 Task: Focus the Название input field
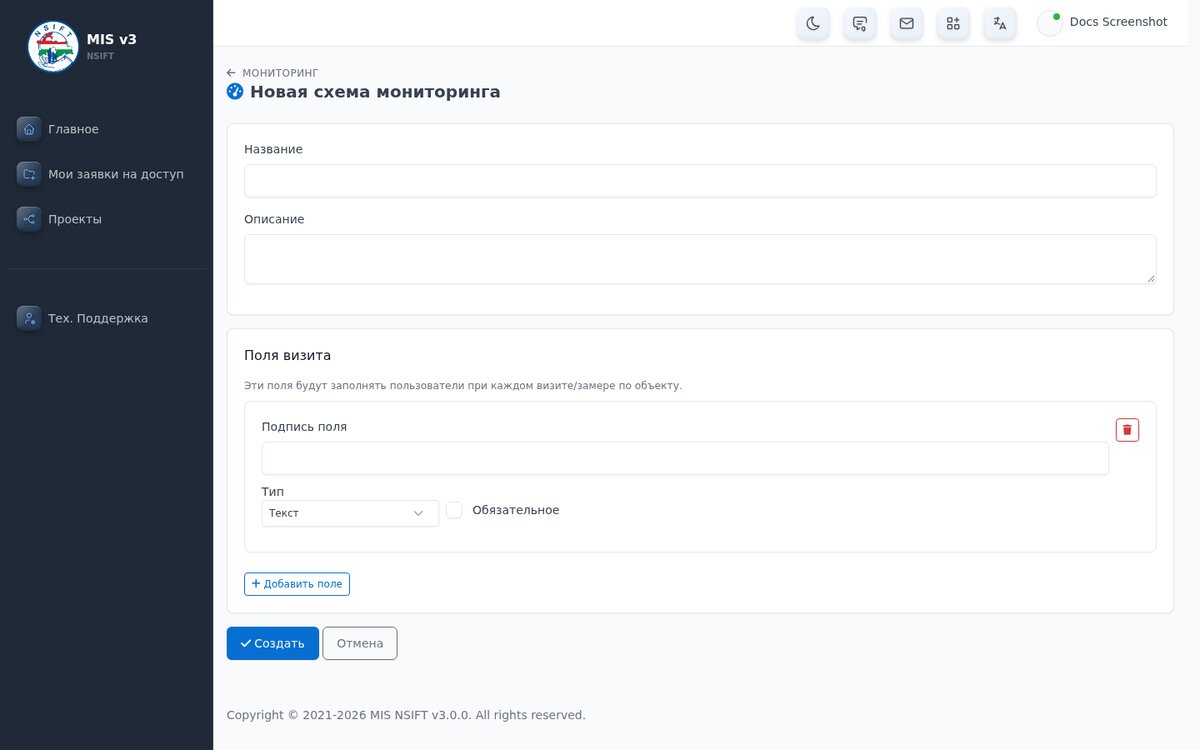pyautogui.click(x=700, y=181)
